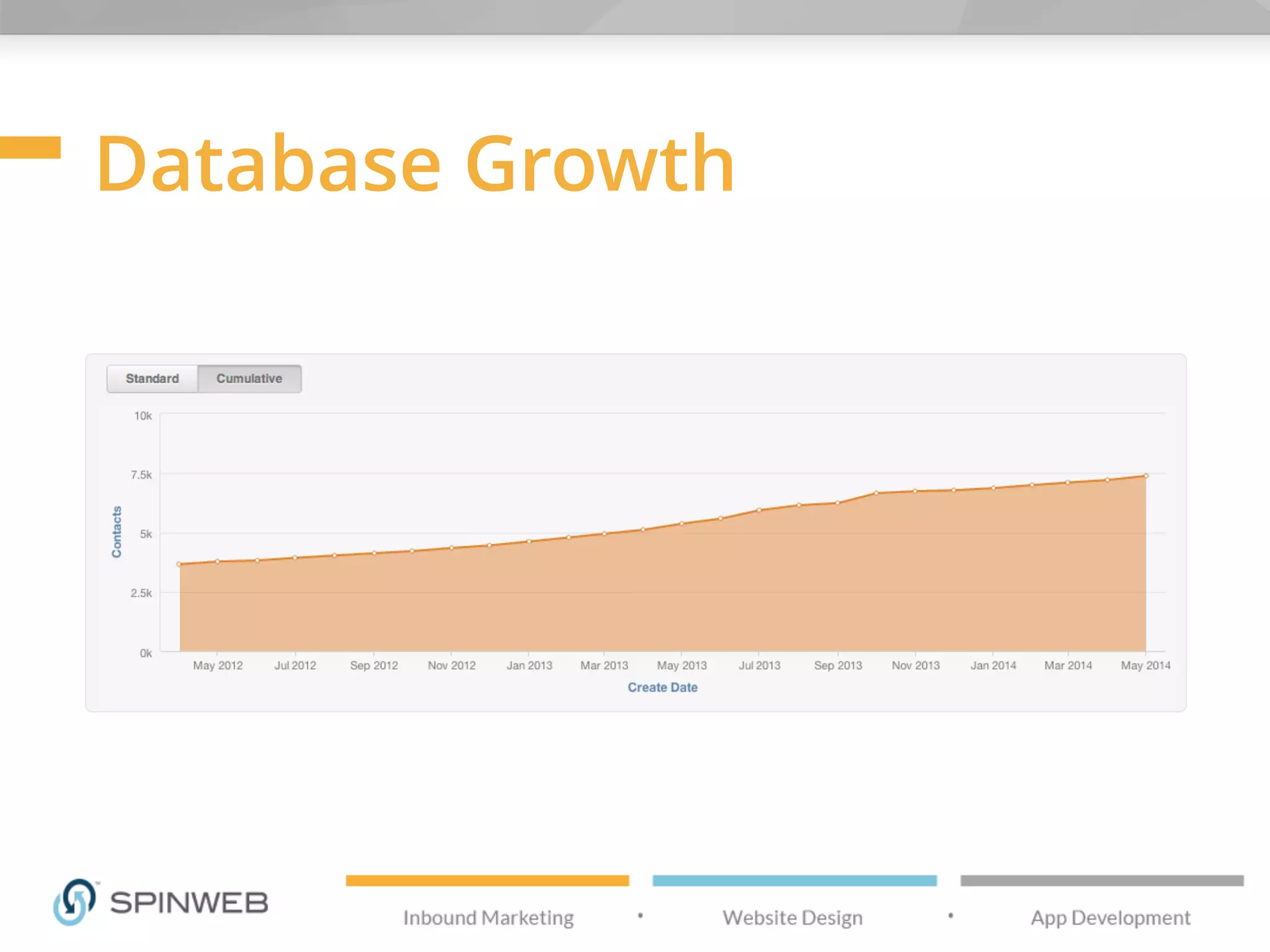Click the SpinWeb logo icon
1270x952 pixels.
74,902
